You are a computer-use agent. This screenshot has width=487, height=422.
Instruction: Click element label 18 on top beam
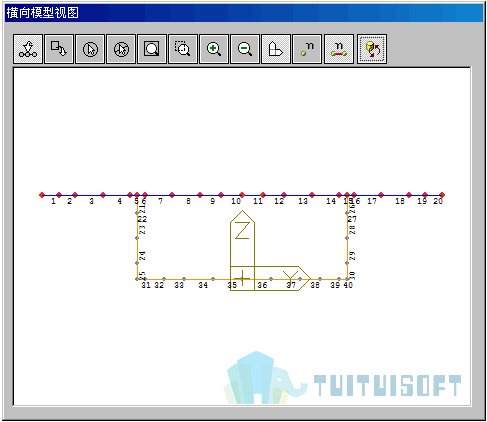[400, 201]
